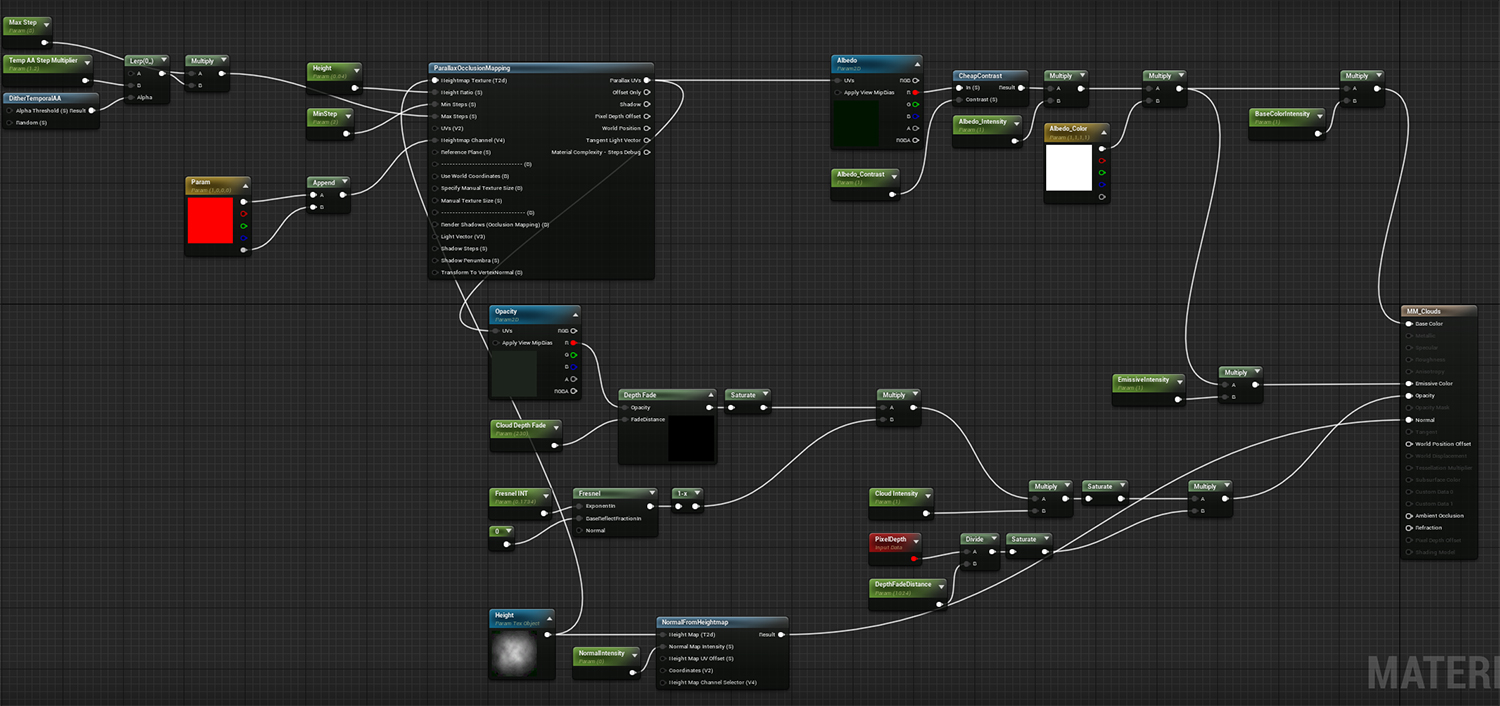Click the red Param color preview swatch

210,220
